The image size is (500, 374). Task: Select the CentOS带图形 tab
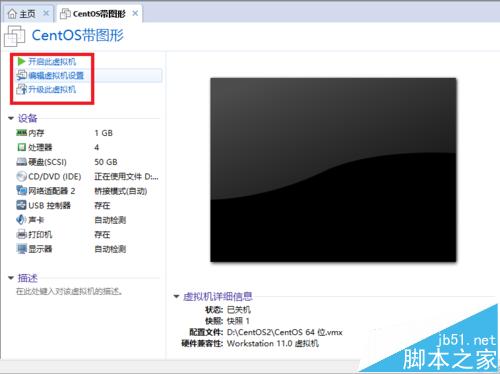(x=99, y=14)
